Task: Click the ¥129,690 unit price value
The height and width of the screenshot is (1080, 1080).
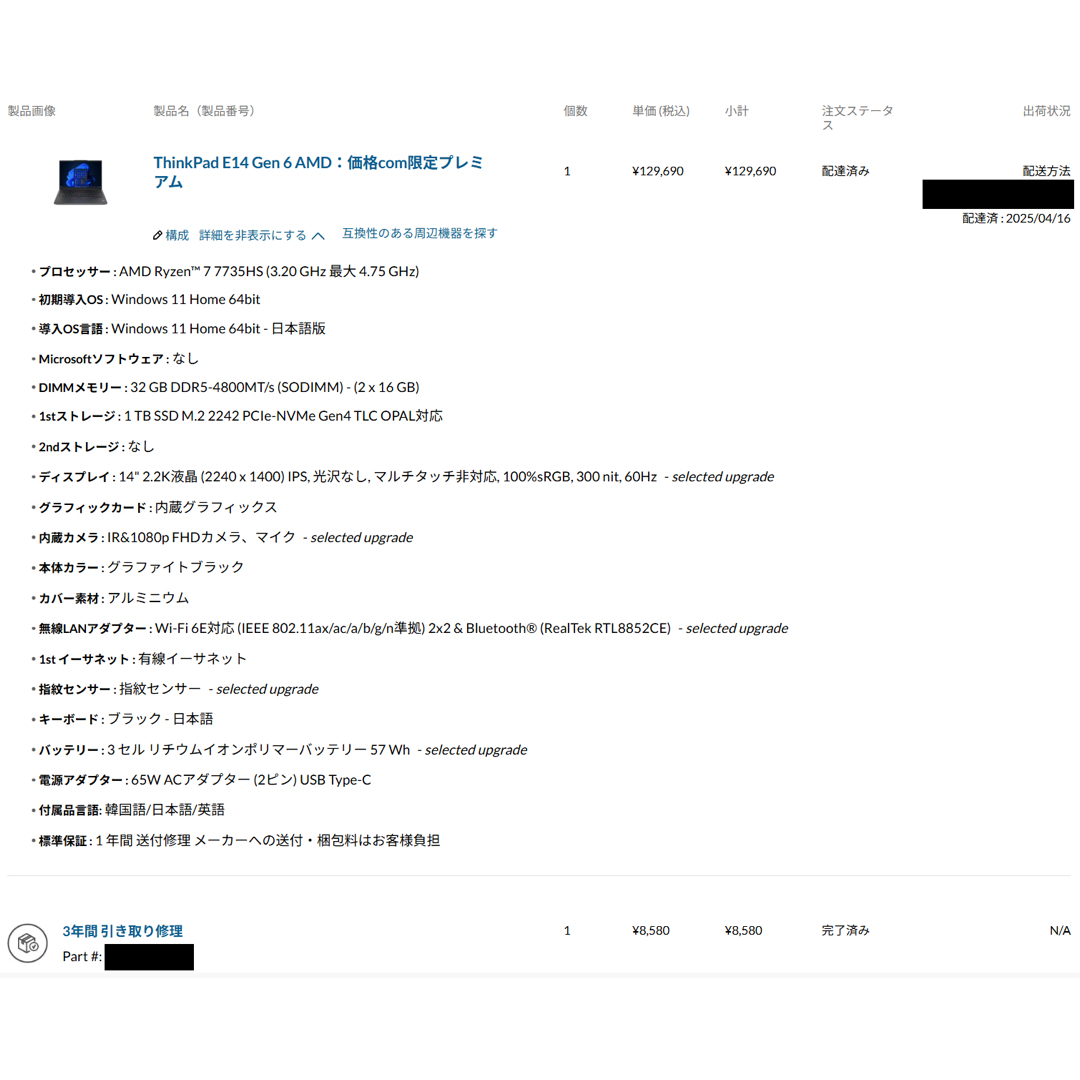Action: [658, 171]
